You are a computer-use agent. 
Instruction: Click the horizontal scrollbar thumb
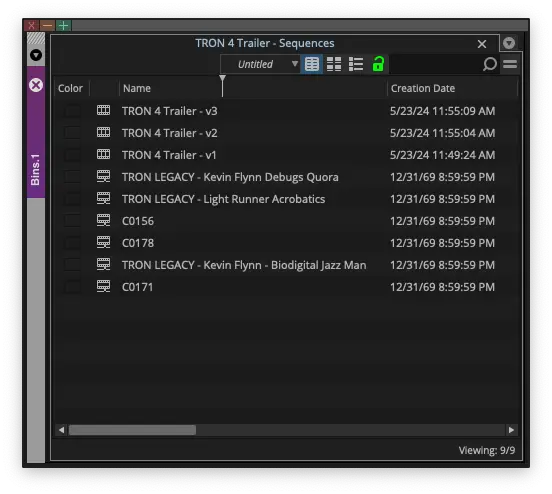pos(132,430)
